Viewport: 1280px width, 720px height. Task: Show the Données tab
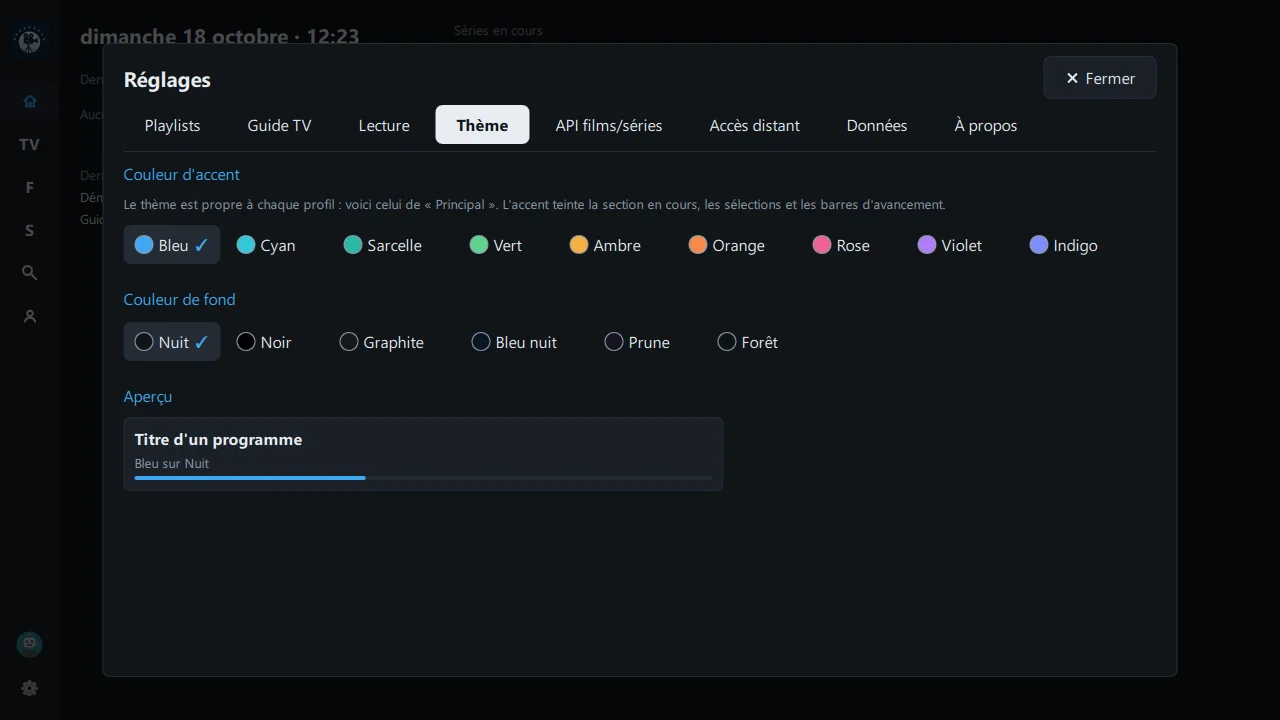click(877, 125)
